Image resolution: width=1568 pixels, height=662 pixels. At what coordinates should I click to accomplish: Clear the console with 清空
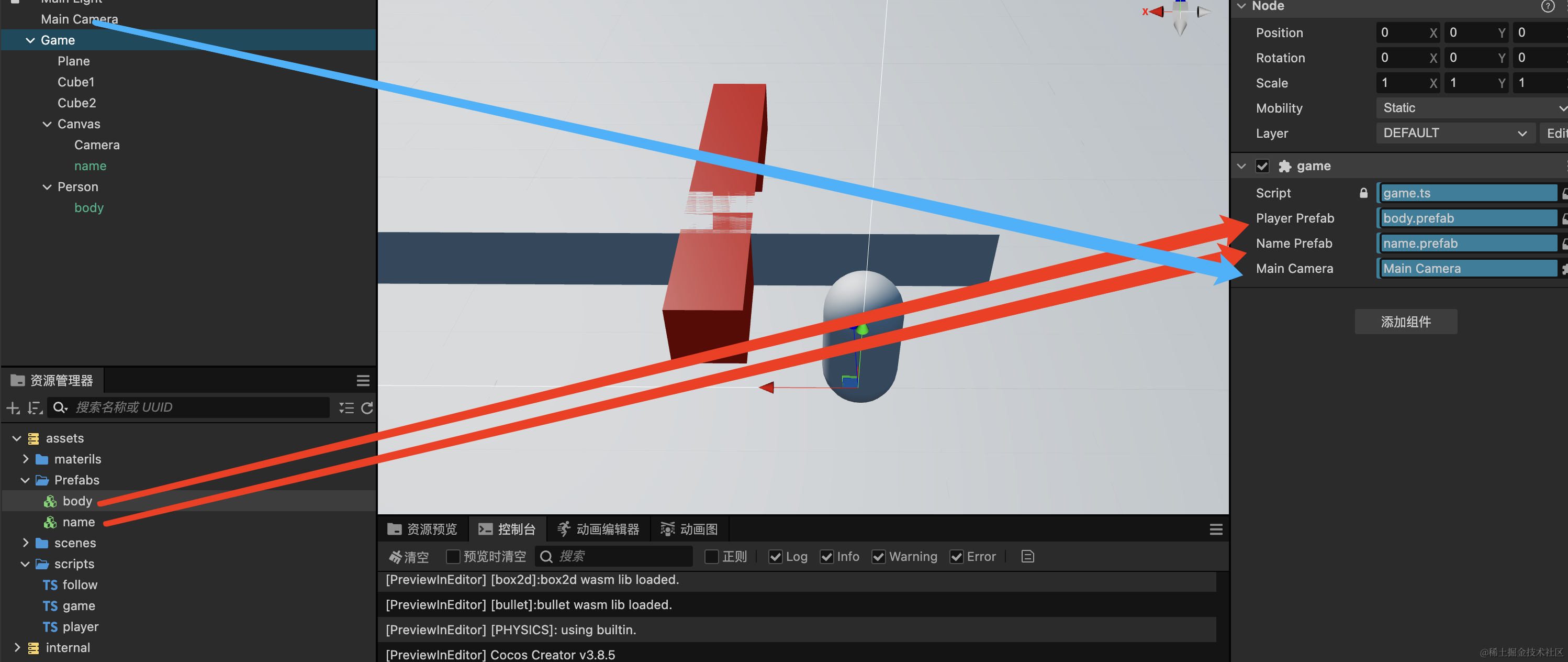click(409, 556)
